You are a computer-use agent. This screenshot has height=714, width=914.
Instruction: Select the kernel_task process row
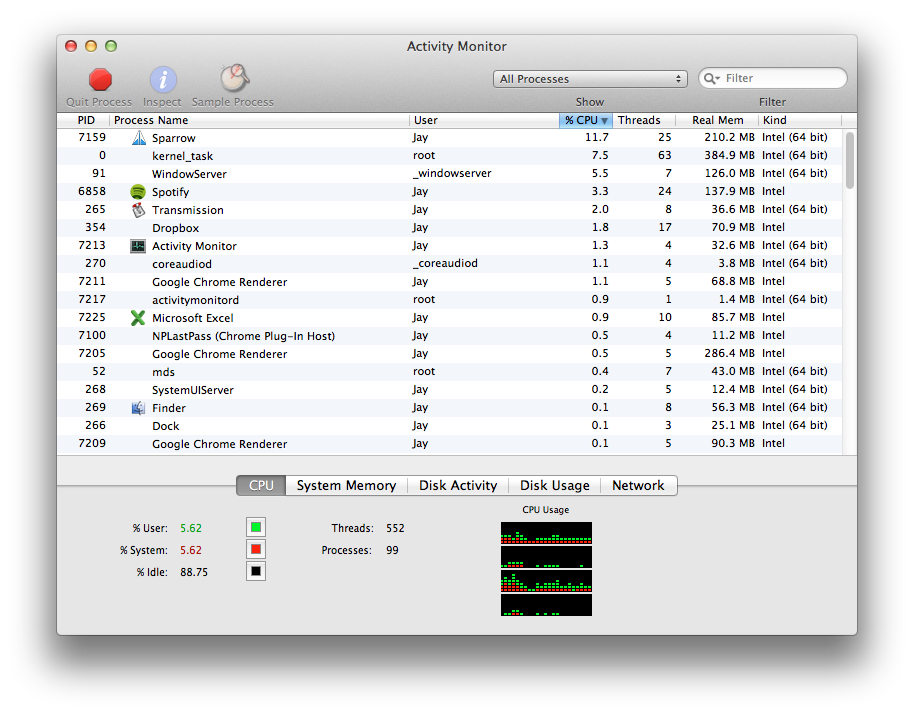(x=450, y=156)
